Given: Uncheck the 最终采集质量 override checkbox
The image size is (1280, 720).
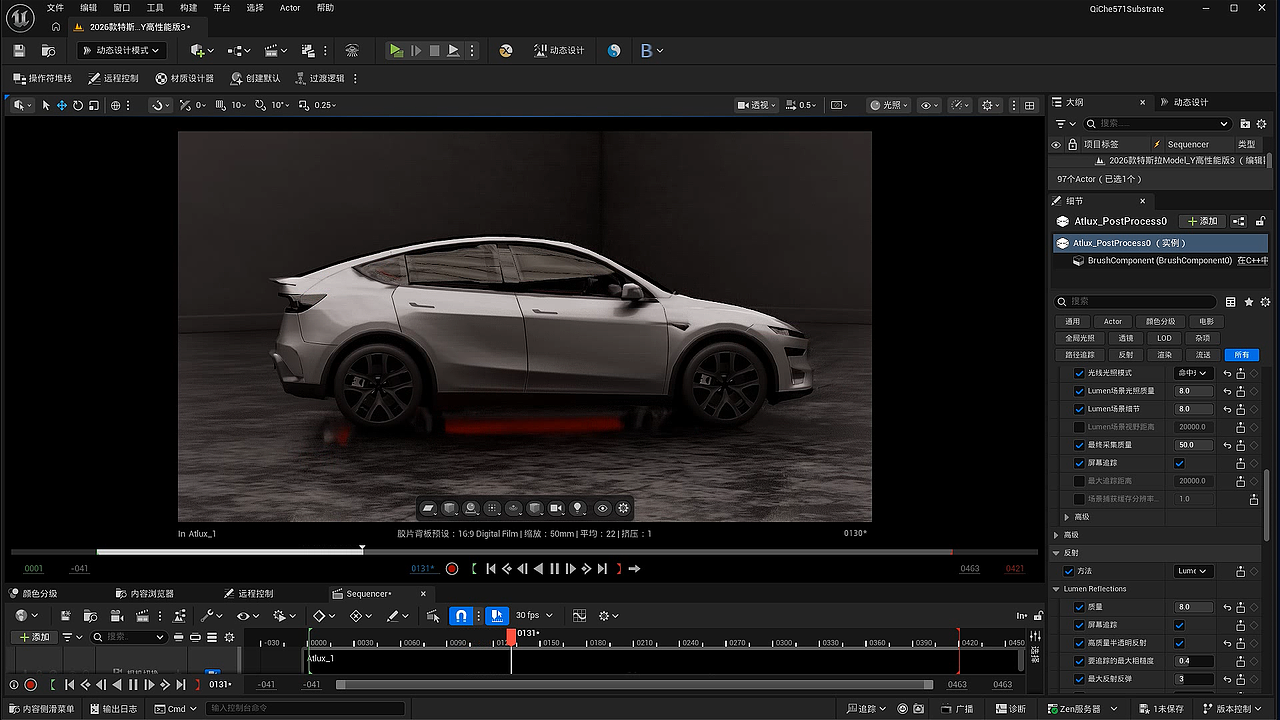Looking at the screenshot, I should 1079,445.
